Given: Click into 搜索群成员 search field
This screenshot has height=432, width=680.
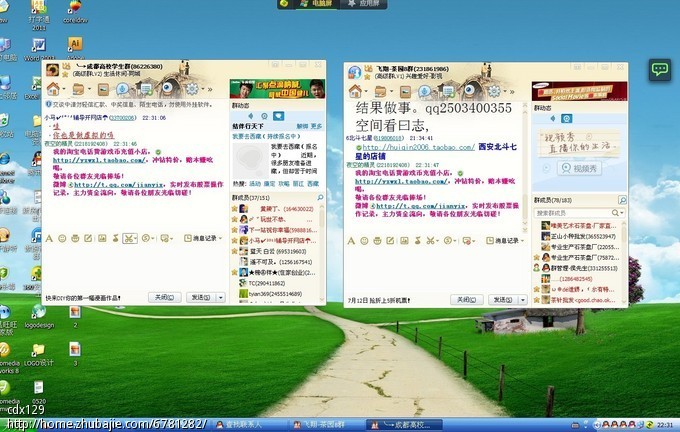Looking at the screenshot, I should (x=572, y=213).
